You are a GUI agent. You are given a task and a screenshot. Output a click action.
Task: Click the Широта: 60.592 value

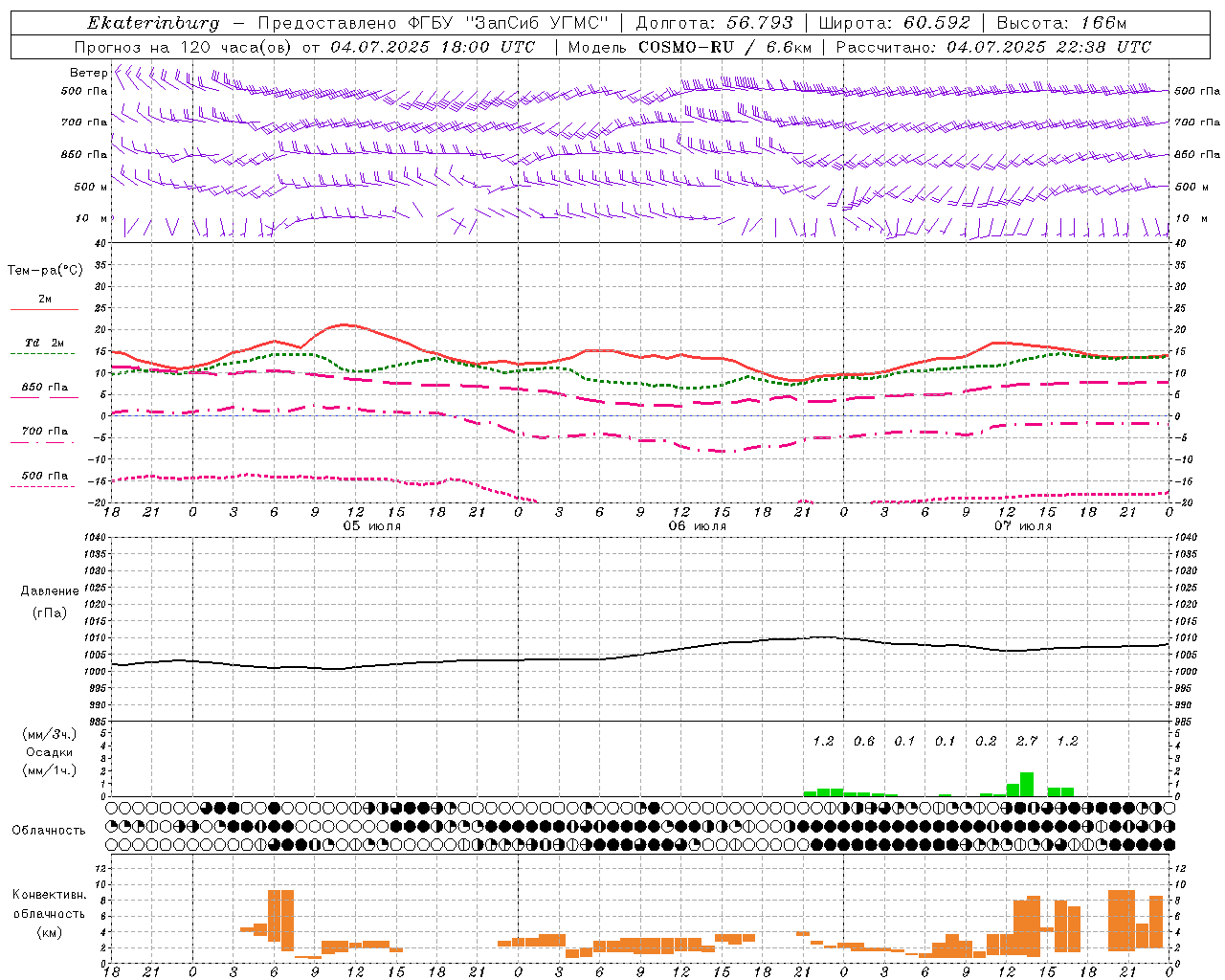895,23
